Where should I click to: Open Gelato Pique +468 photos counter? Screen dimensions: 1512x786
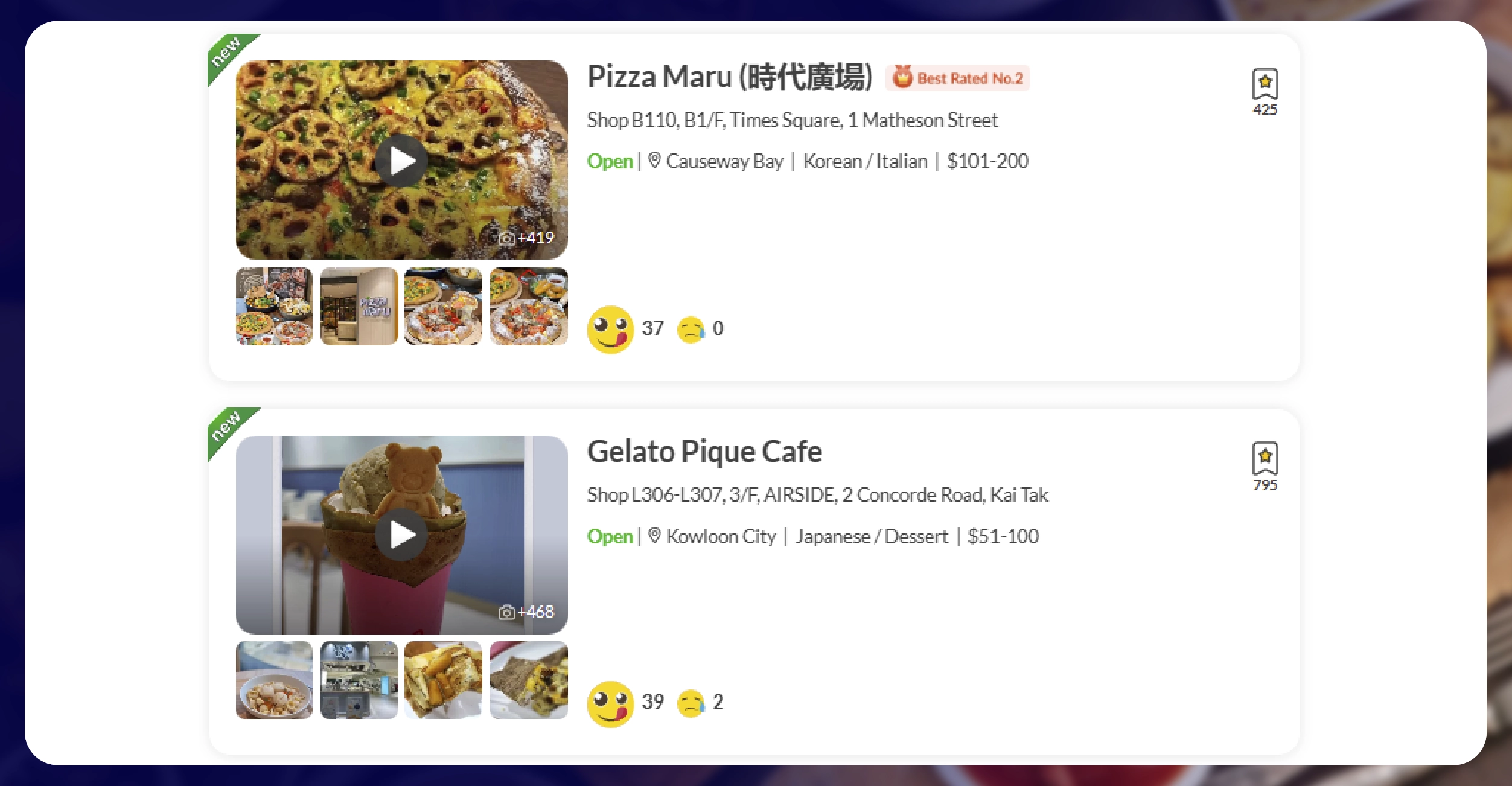tap(526, 612)
